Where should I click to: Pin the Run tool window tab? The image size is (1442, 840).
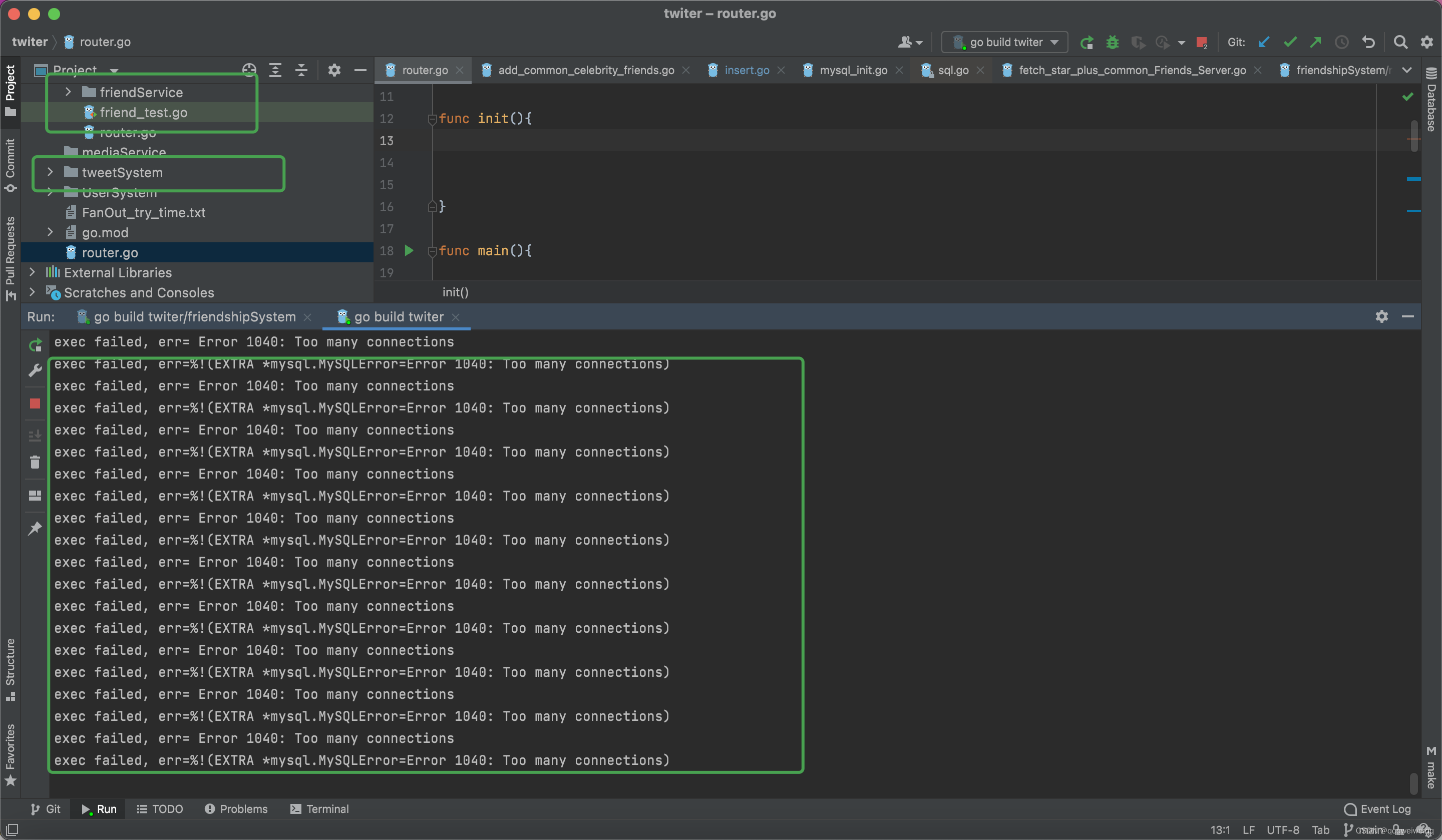35,528
